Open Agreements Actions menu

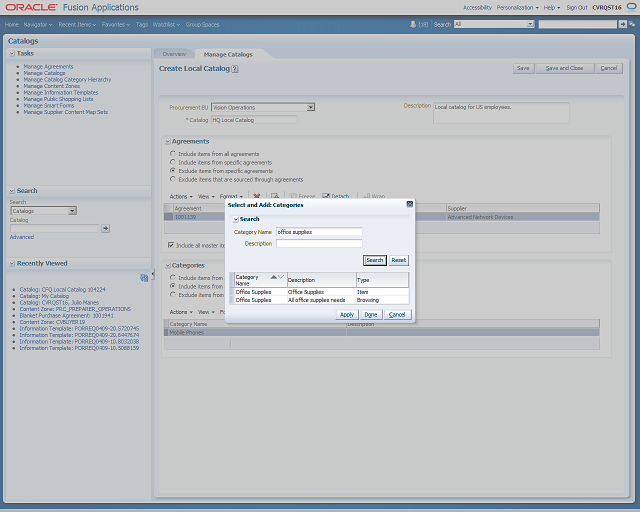click(181, 196)
